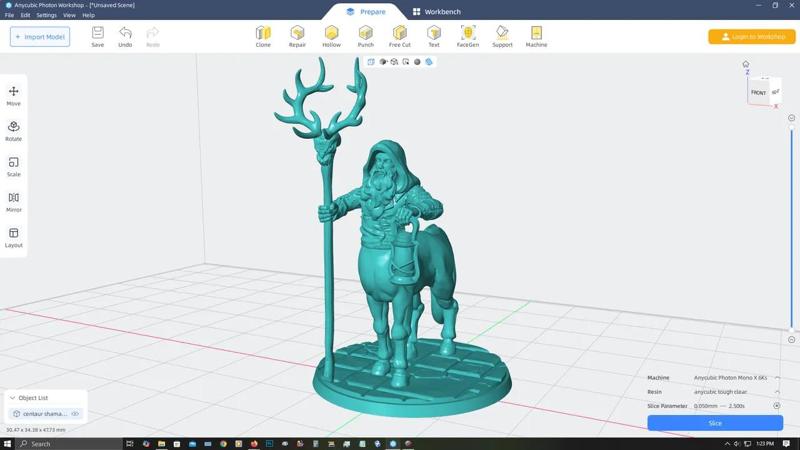This screenshot has height=450, width=800.
Task: Click the selection cursor view icon
Action: pyautogui.click(x=406, y=62)
